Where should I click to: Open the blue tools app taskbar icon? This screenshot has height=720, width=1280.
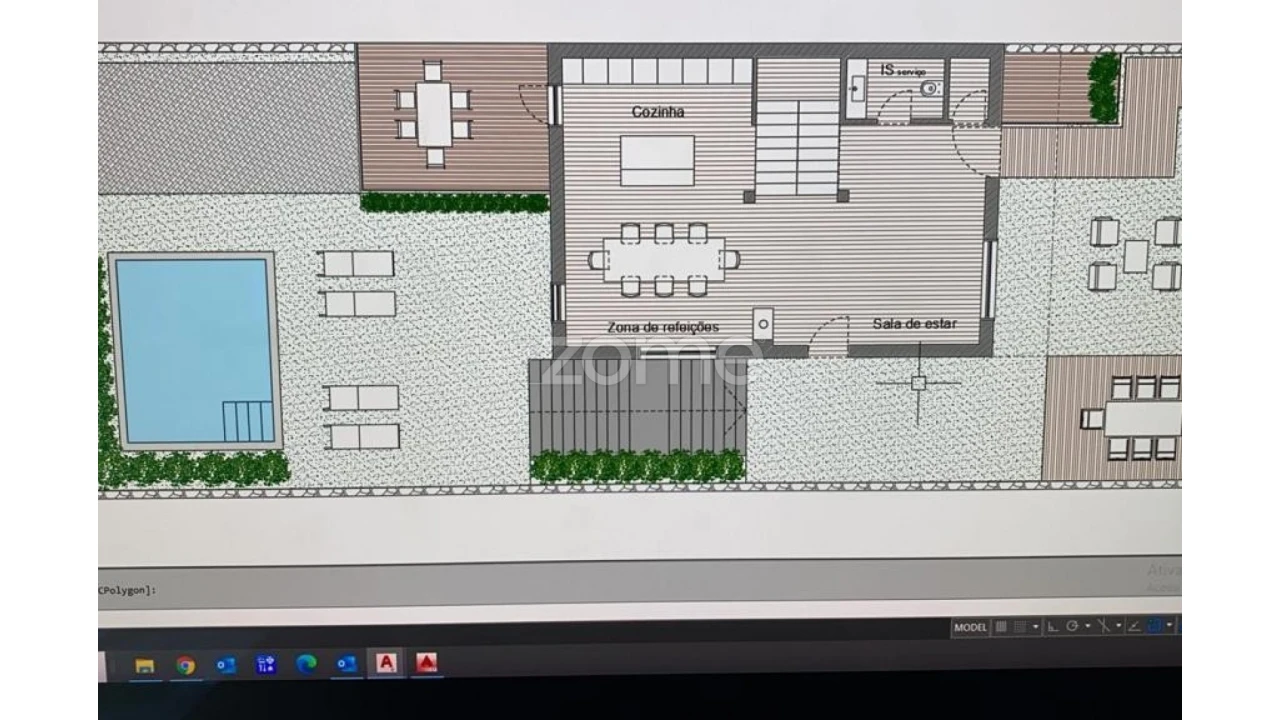(x=266, y=665)
